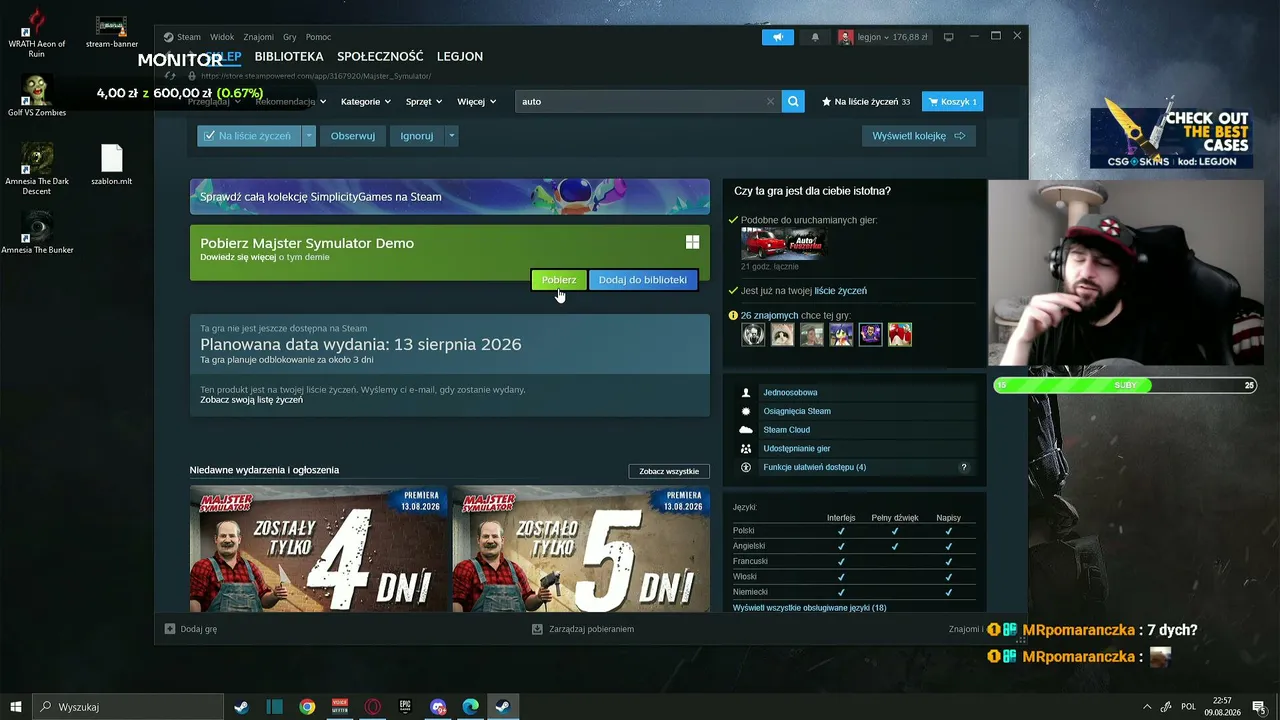The image size is (1280, 720).
Task: Open Amnesia The Dark Descent shortcut
Action: pyautogui.click(x=37, y=168)
